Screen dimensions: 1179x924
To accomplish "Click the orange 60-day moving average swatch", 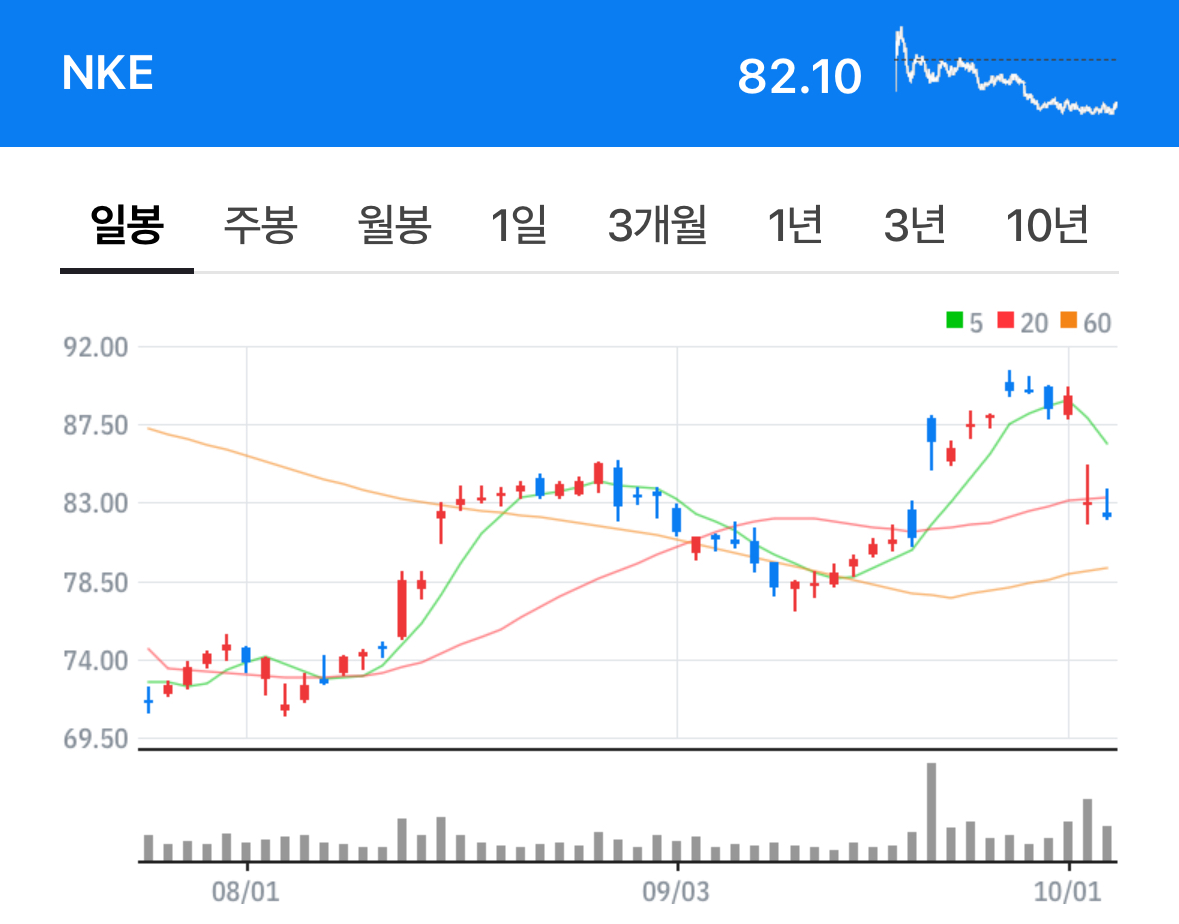I will (1068, 320).
